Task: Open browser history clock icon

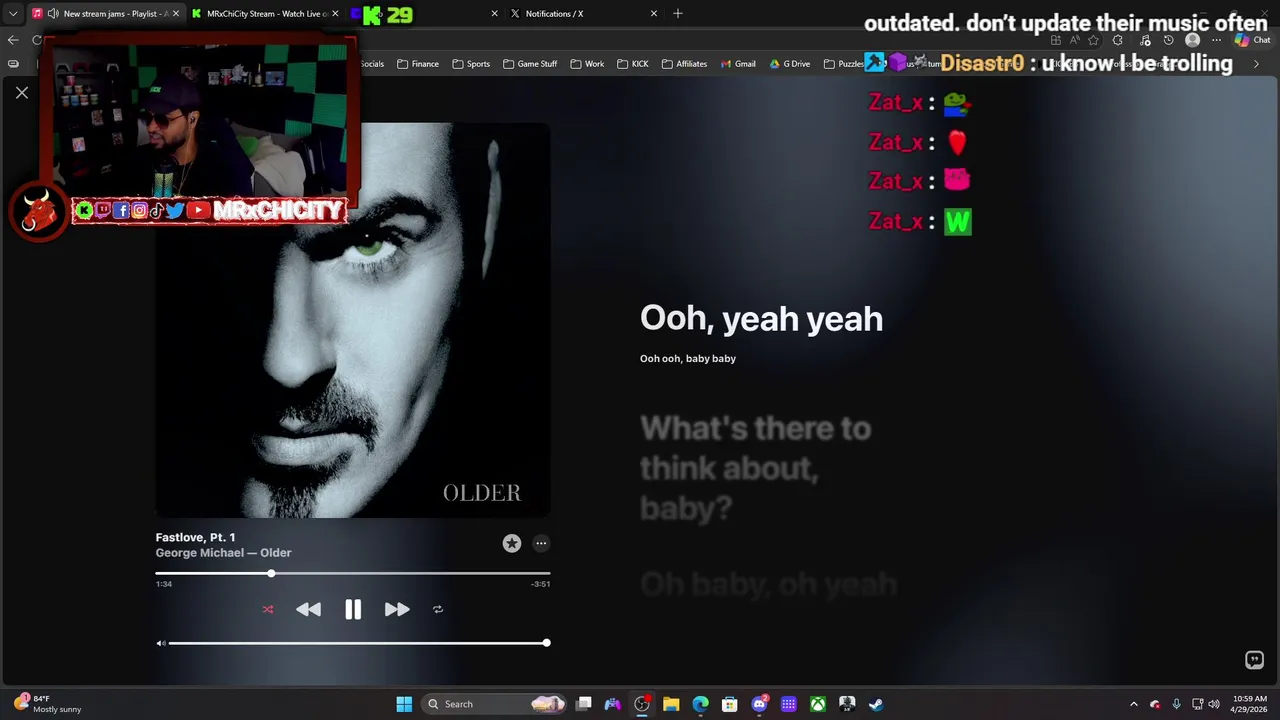Action: coord(1168,40)
